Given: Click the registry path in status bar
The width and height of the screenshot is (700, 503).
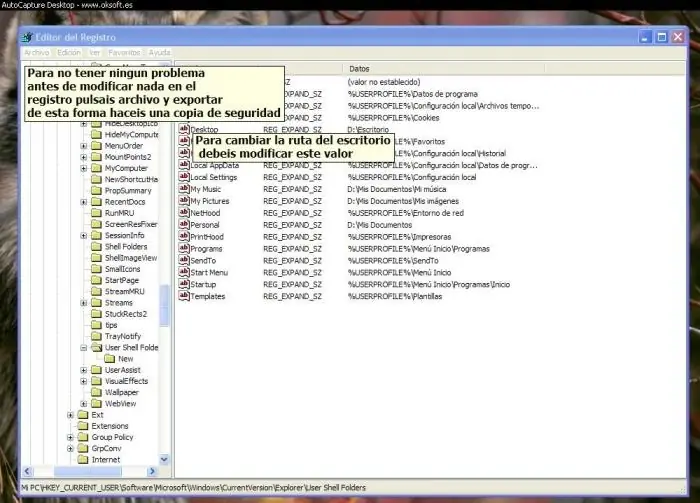Looking at the screenshot, I should click(193, 487).
